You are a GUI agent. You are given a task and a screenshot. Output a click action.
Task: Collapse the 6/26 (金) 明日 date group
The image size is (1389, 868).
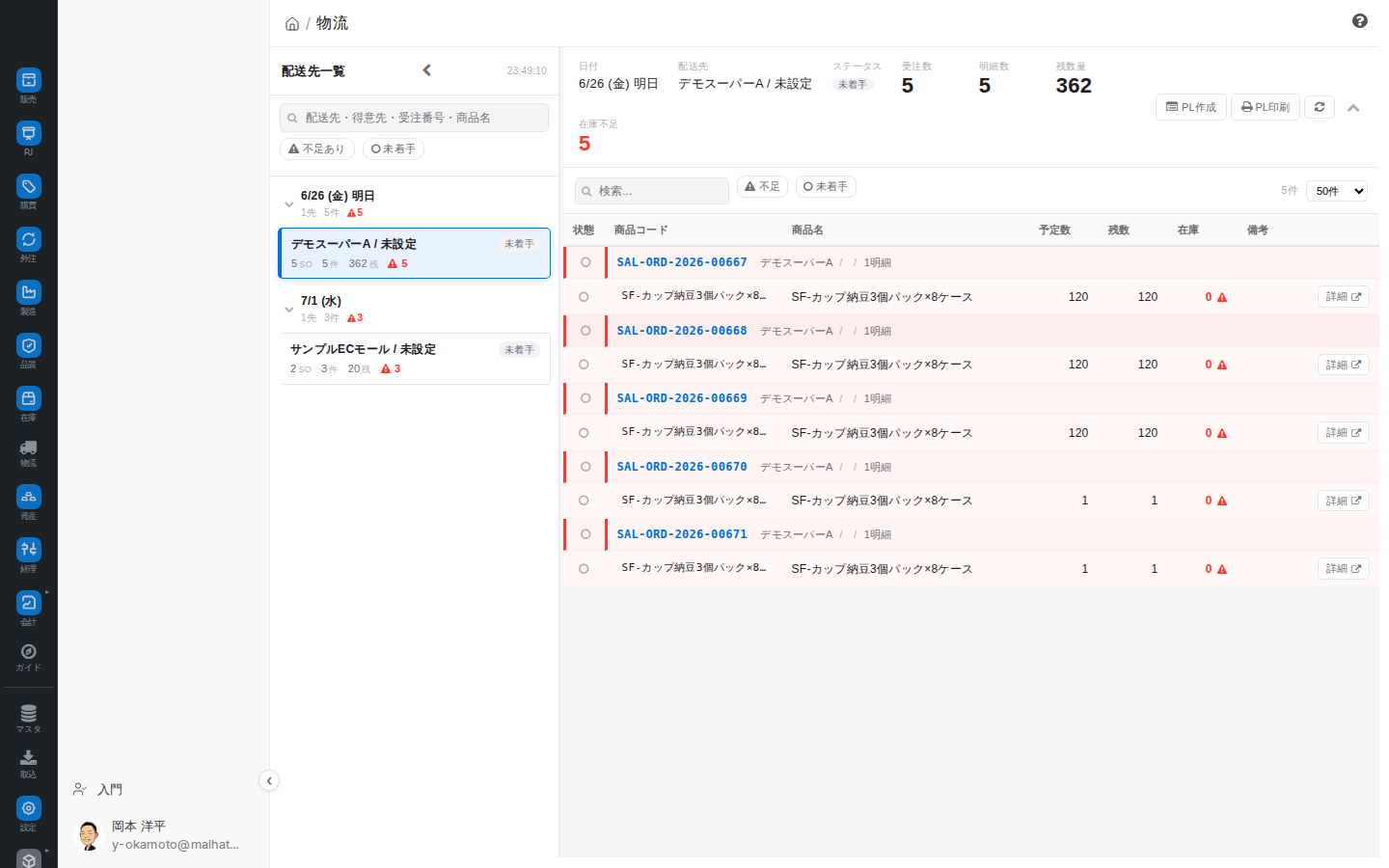tap(288, 204)
